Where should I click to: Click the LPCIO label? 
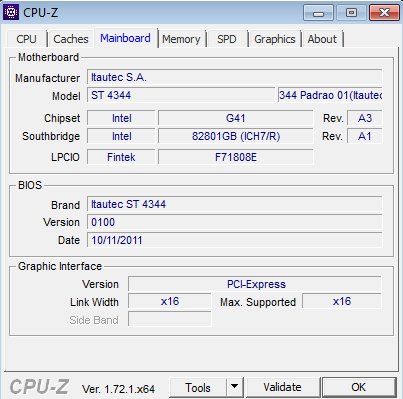pos(65,157)
